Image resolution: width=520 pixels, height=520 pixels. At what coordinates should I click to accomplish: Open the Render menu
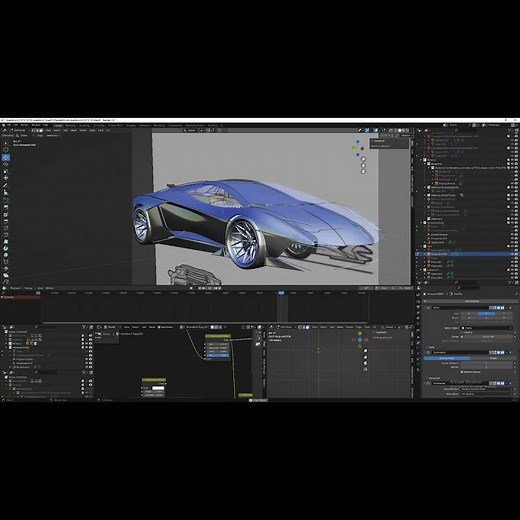pyautogui.click(x=25, y=125)
